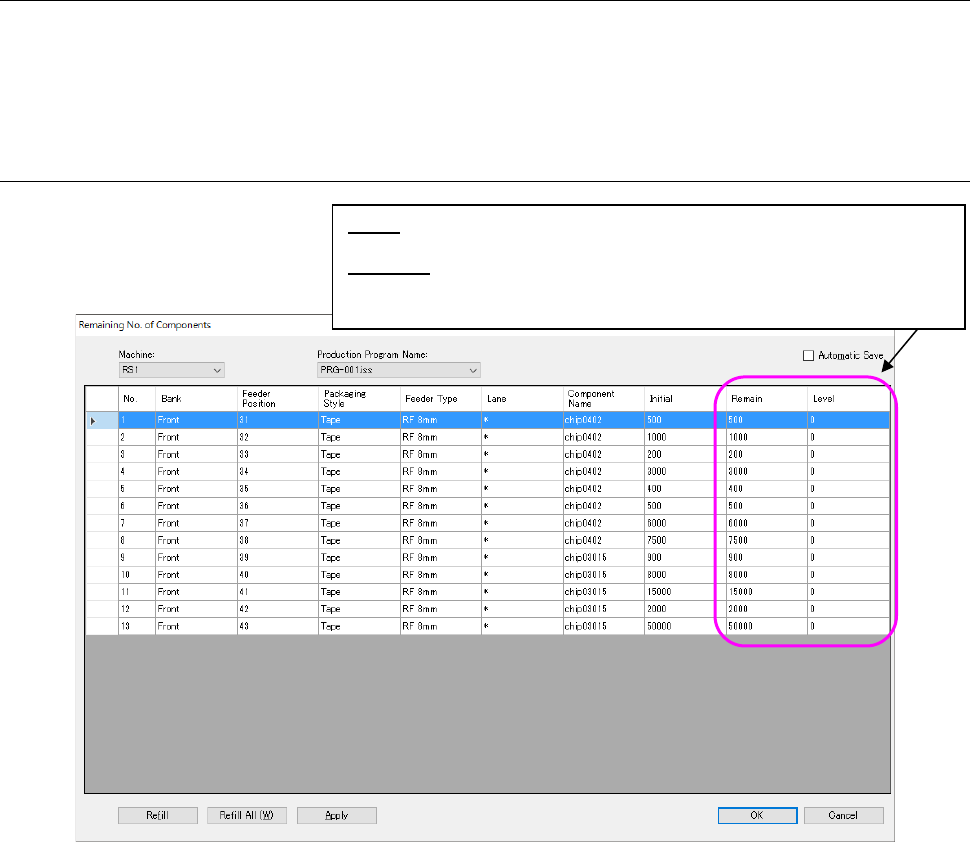
Task: Select the Initial cell showing 7500
Action: (x=678, y=540)
